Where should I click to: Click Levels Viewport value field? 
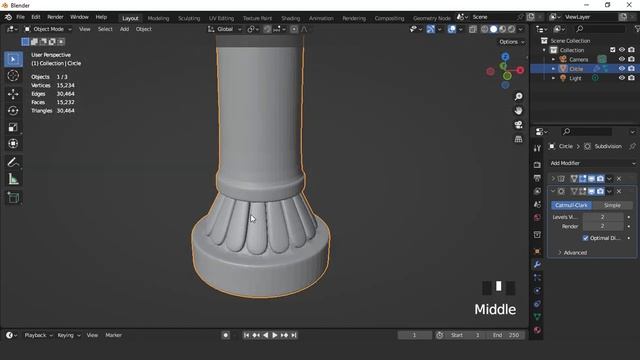click(602, 217)
